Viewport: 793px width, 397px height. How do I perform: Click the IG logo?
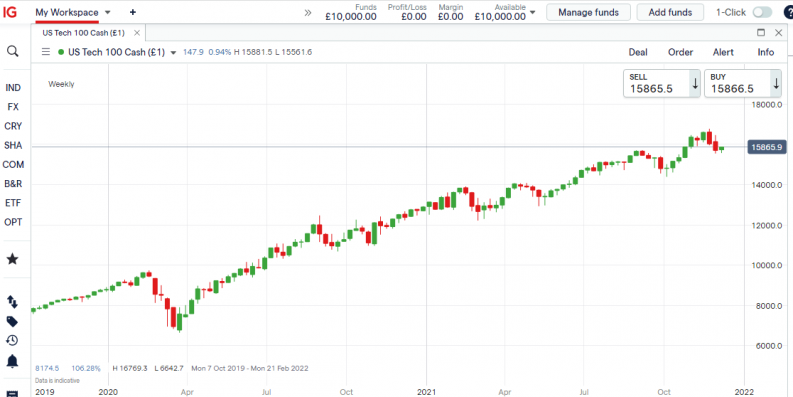click(10, 12)
